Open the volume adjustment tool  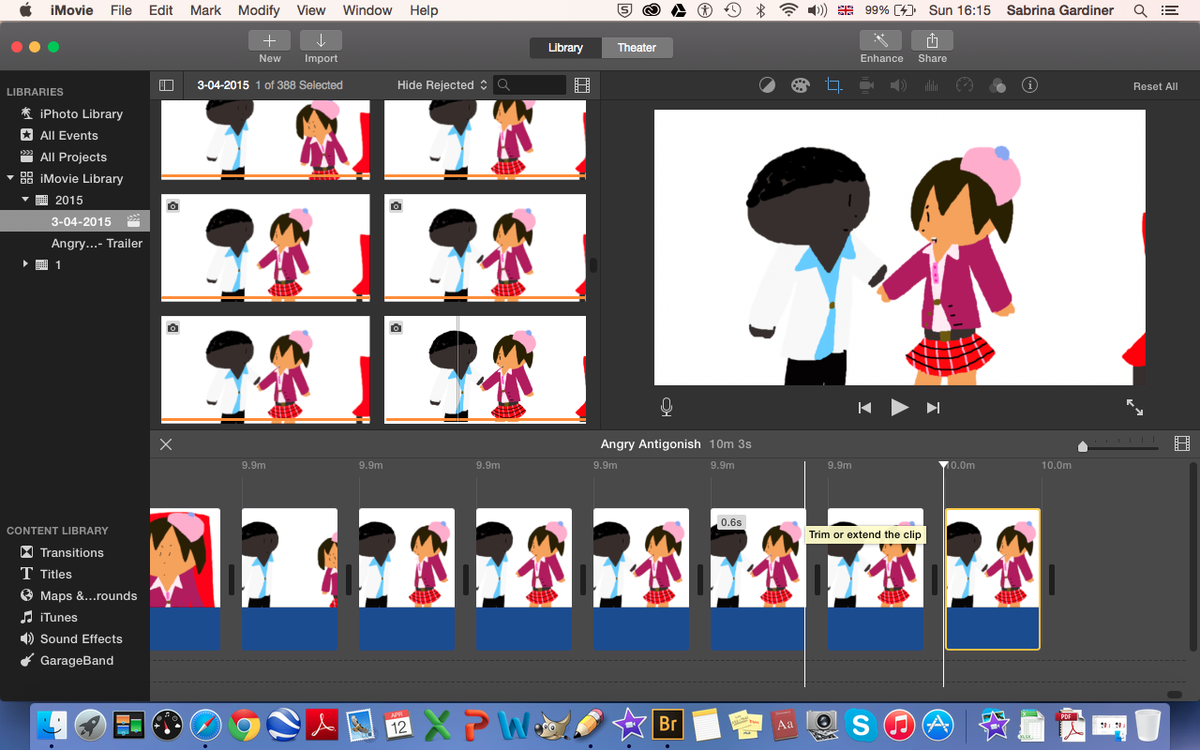(x=898, y=86)
